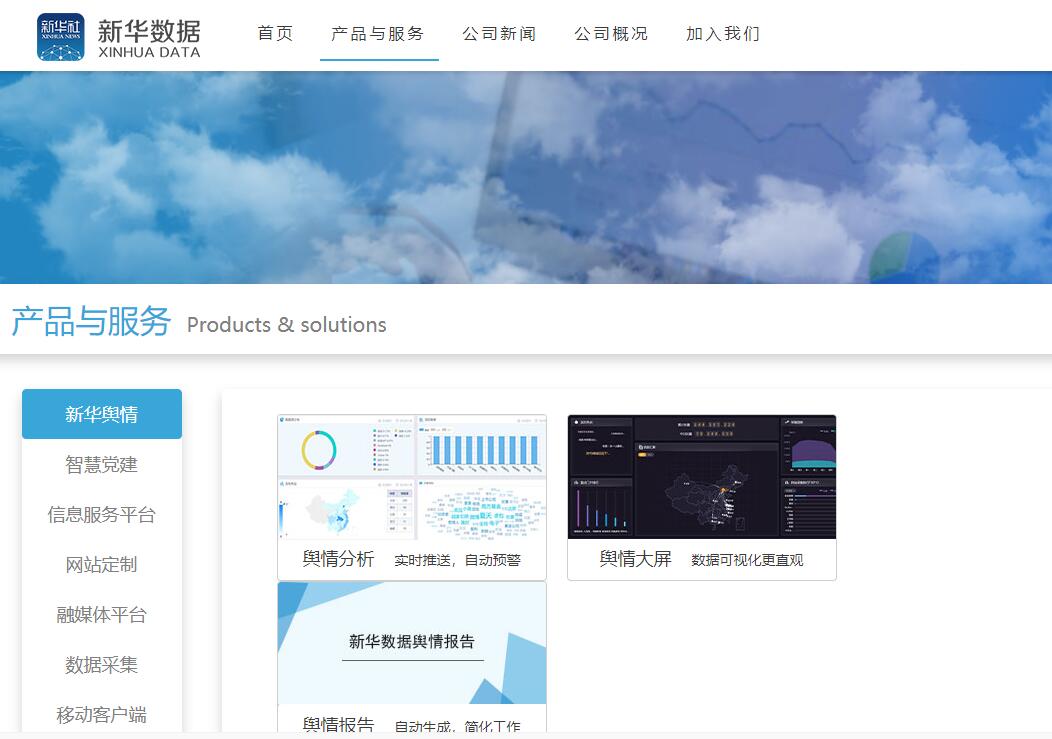Click the Xinhua Data logo icon
This screenshot has height=739, width=1052.
[x=61, y=37]
